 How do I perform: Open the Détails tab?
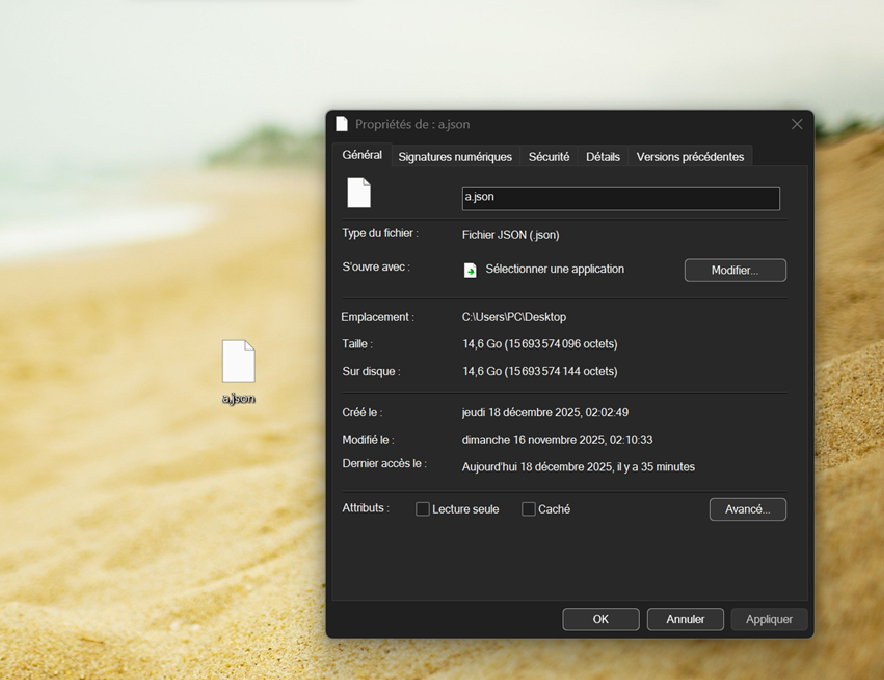click(603, 157)
